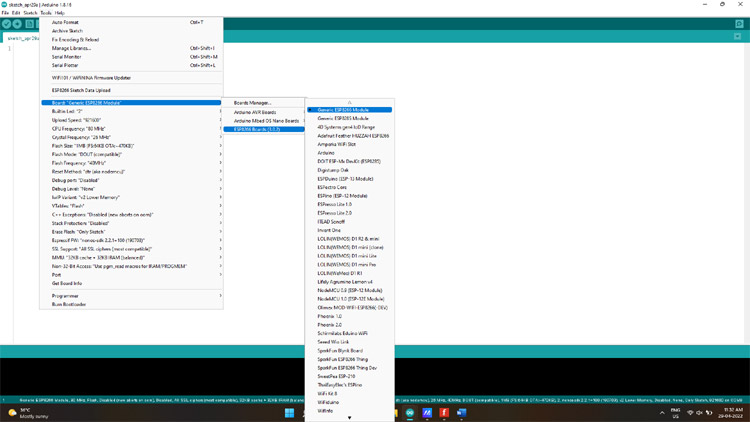
Task: Expand Crystal Frequency submenu
Action: 131,137
